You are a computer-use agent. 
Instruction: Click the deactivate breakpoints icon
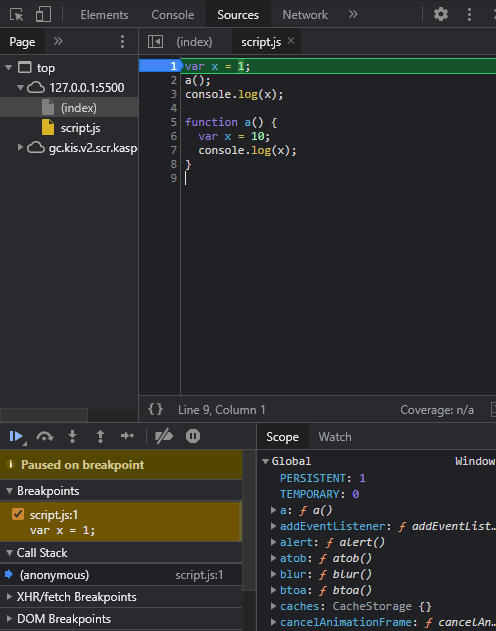(164, 436)
